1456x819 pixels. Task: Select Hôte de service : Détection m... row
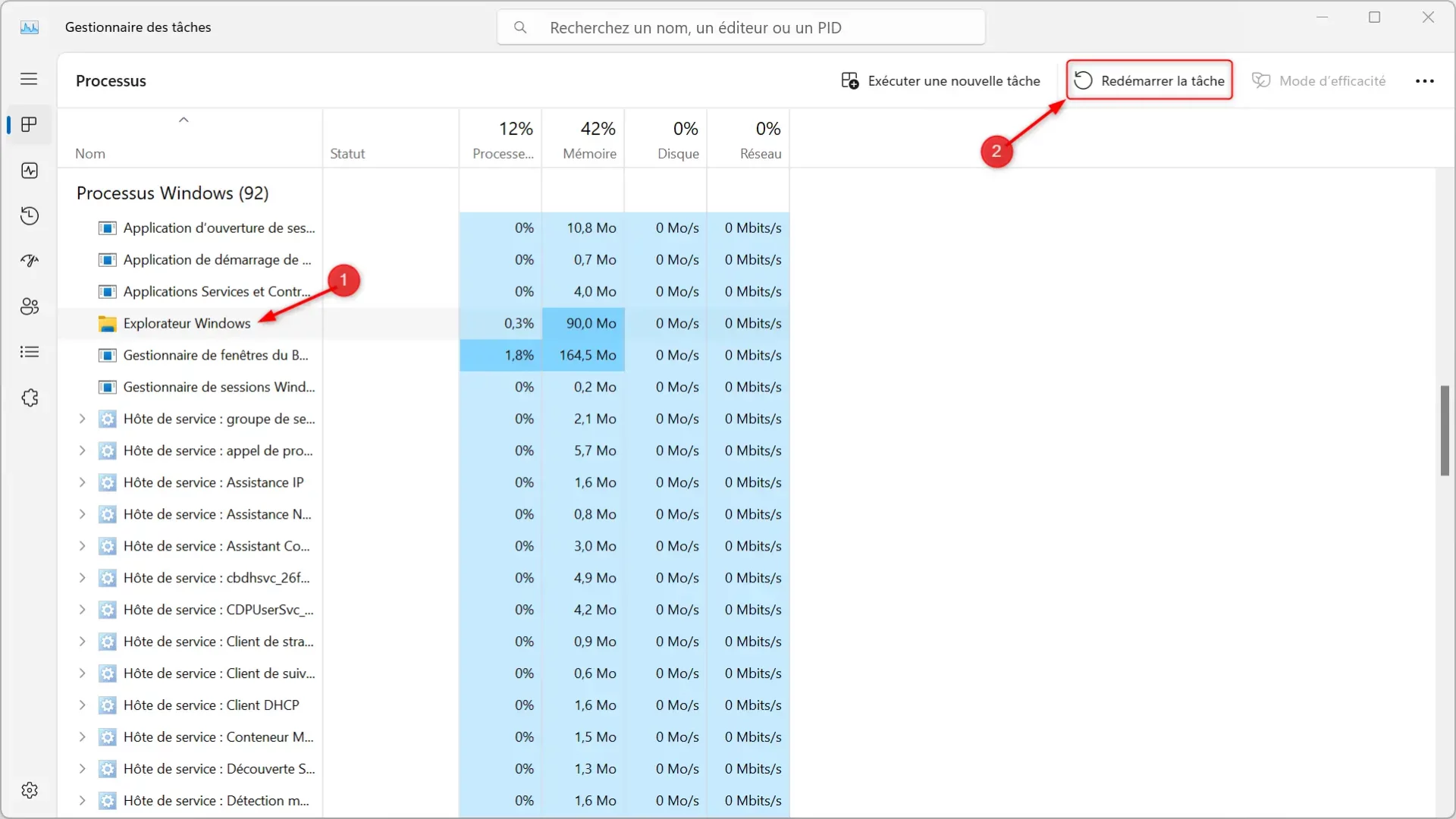tap(423, 801)
